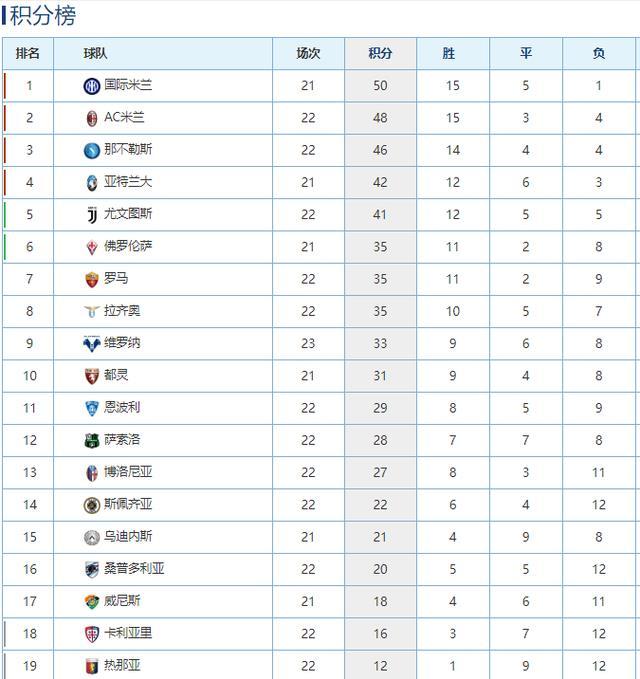Click the Genoa club badge

pos(91,666)
